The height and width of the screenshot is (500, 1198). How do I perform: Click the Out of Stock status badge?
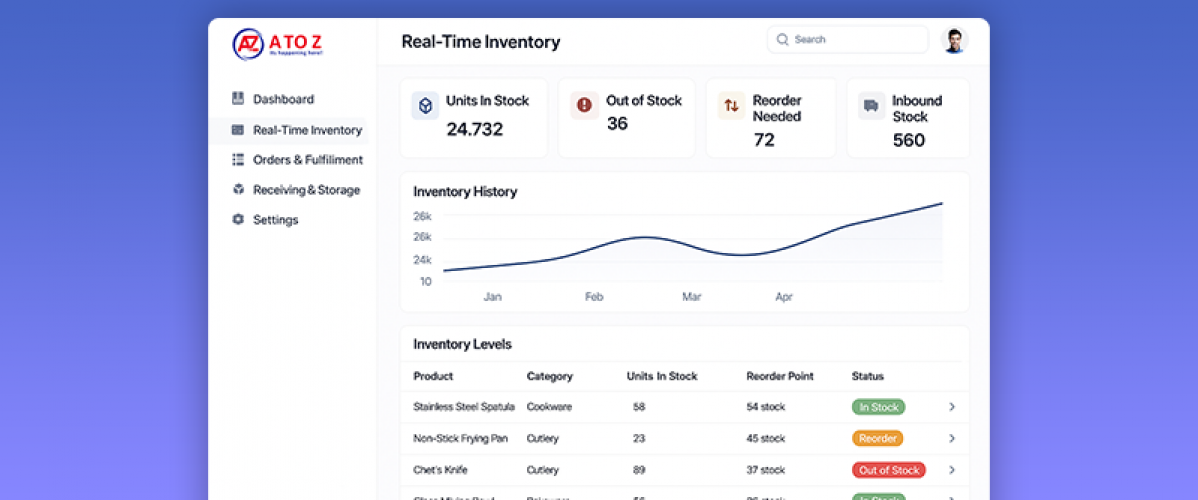[889, 469]
